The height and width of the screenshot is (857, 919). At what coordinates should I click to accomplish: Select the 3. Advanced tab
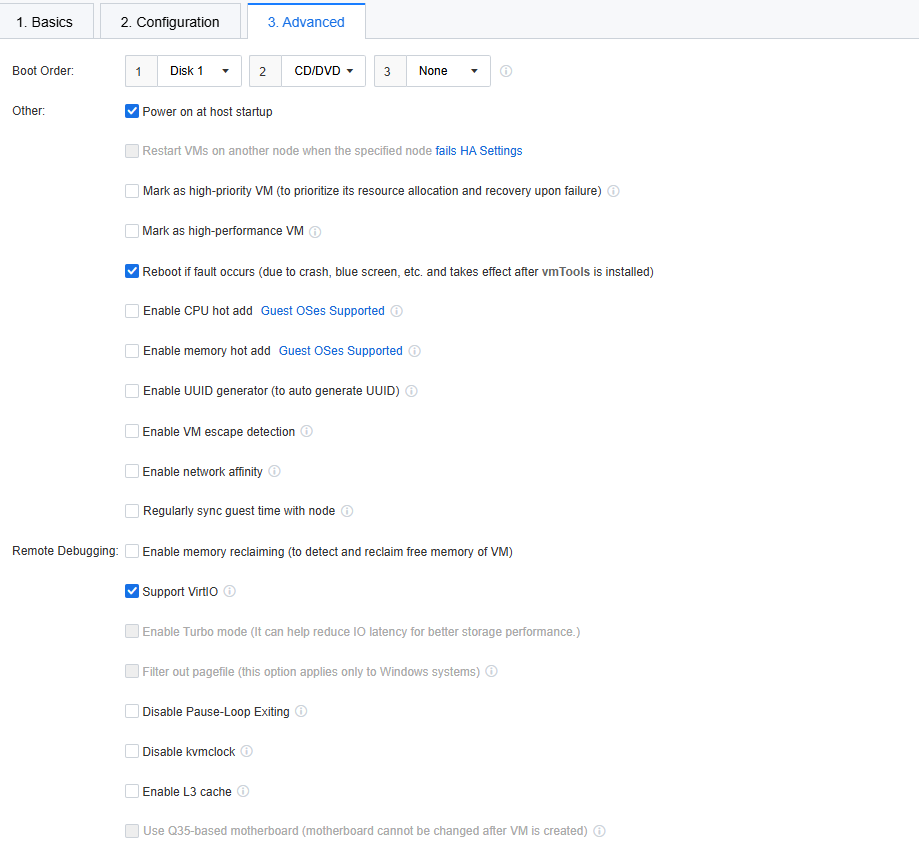click(x=306, y=22)
